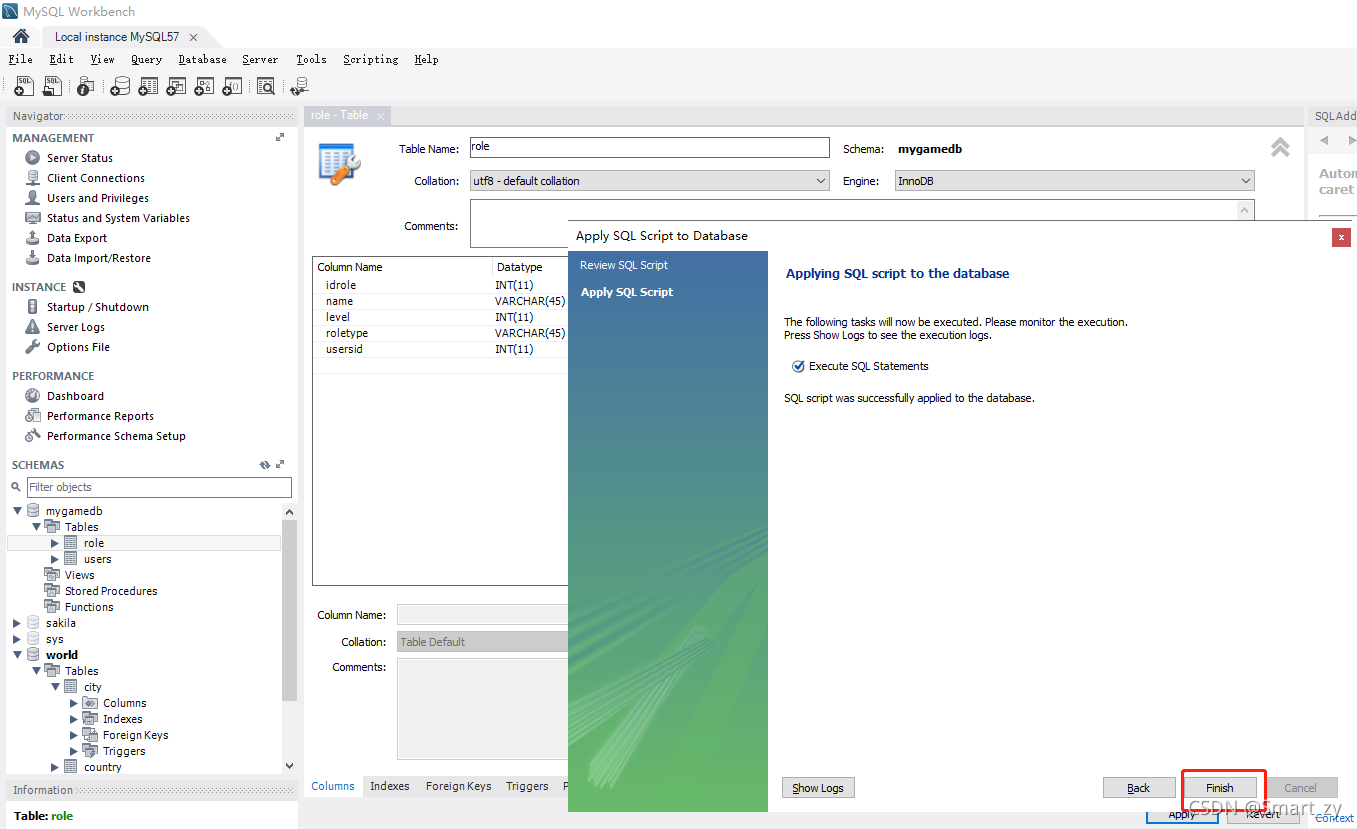Create a new function toolbar icon

[x=232, y=87]
